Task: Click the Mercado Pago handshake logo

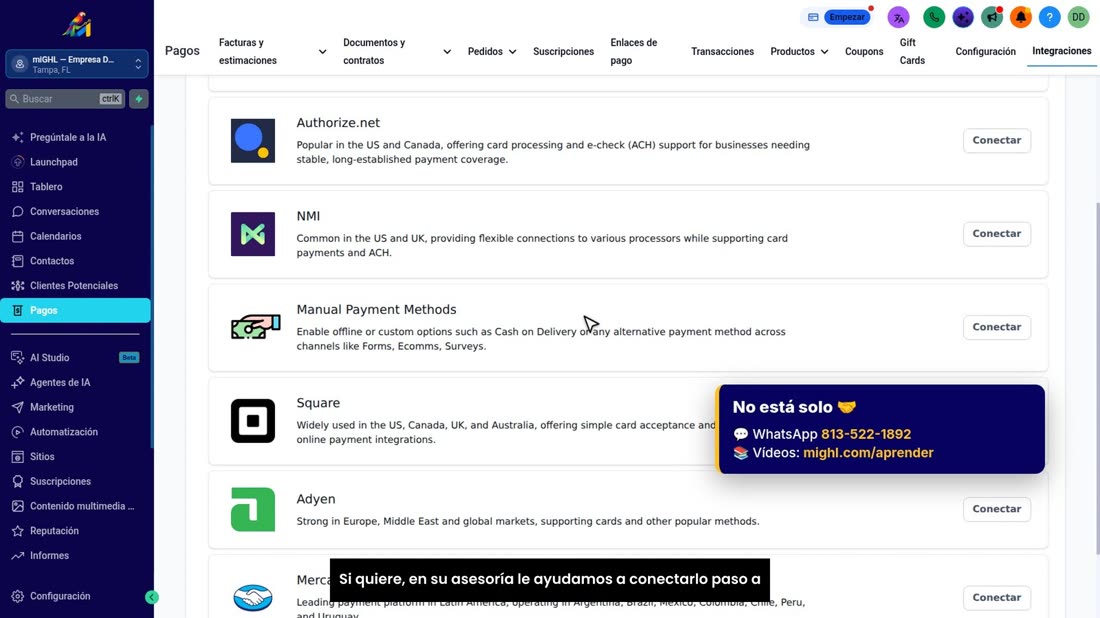Action: click(253, 598)
